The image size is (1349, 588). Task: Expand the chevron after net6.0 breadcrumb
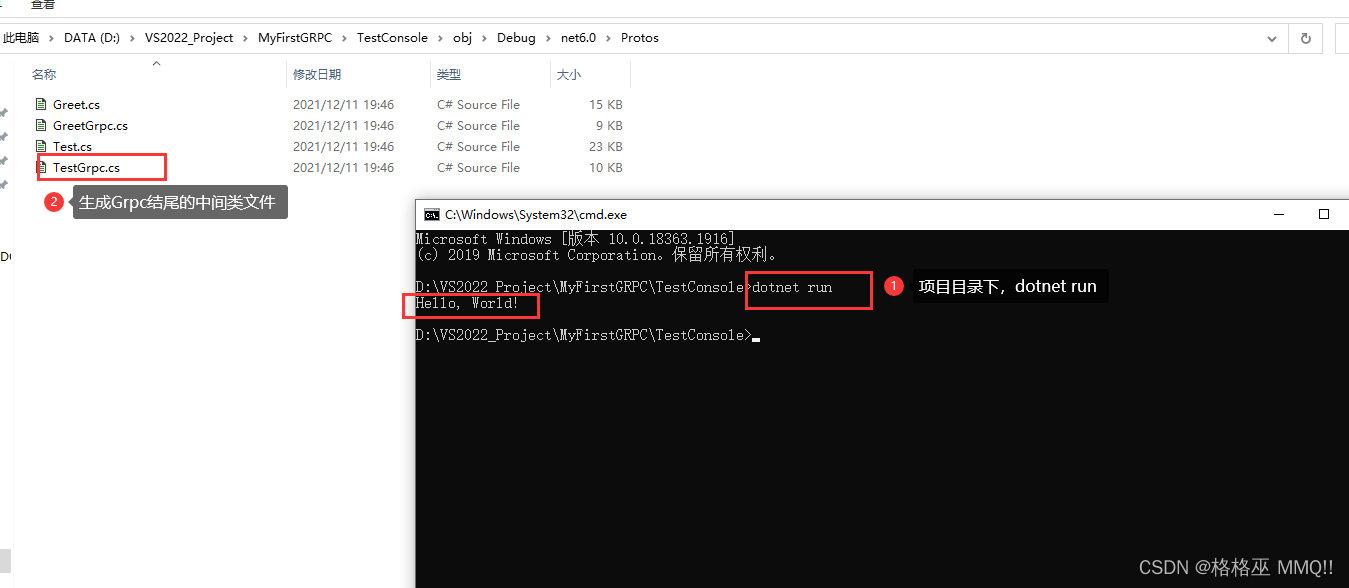coord(609,38)
